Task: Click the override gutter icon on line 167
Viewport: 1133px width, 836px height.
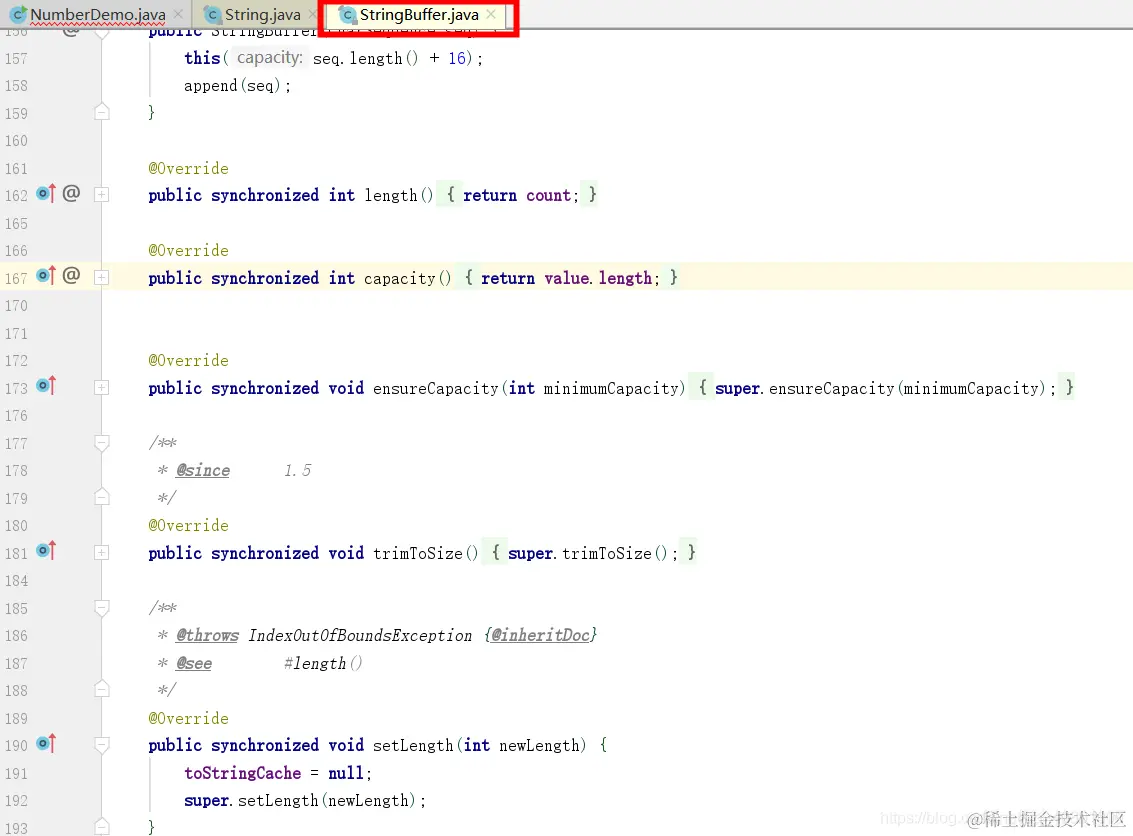Action: coord(46,276)
